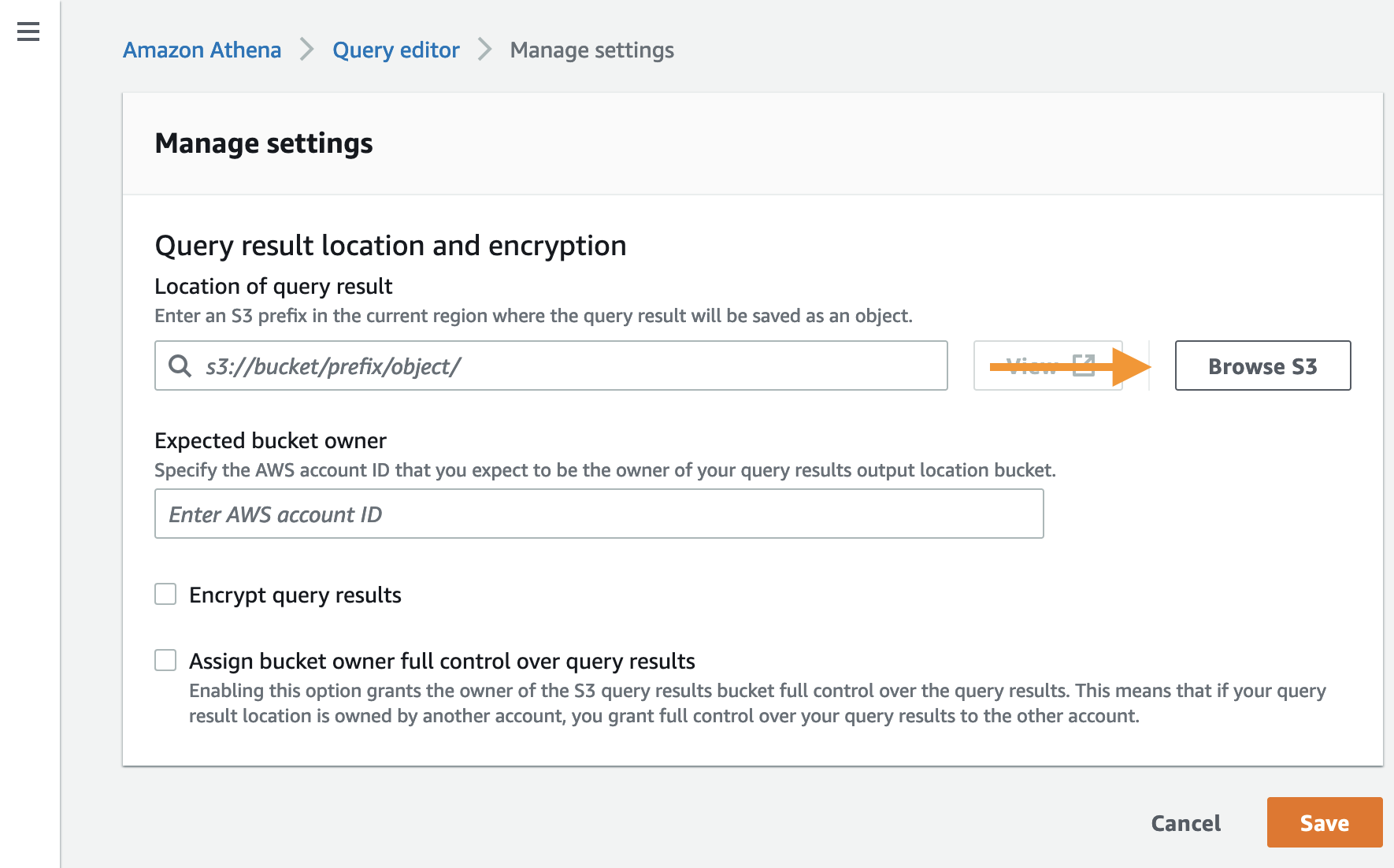The height and width of the screenshot is (868, 1394).
Task: Click the chevron after Query editor breadcrumb
Action: (x=485, y=50)
